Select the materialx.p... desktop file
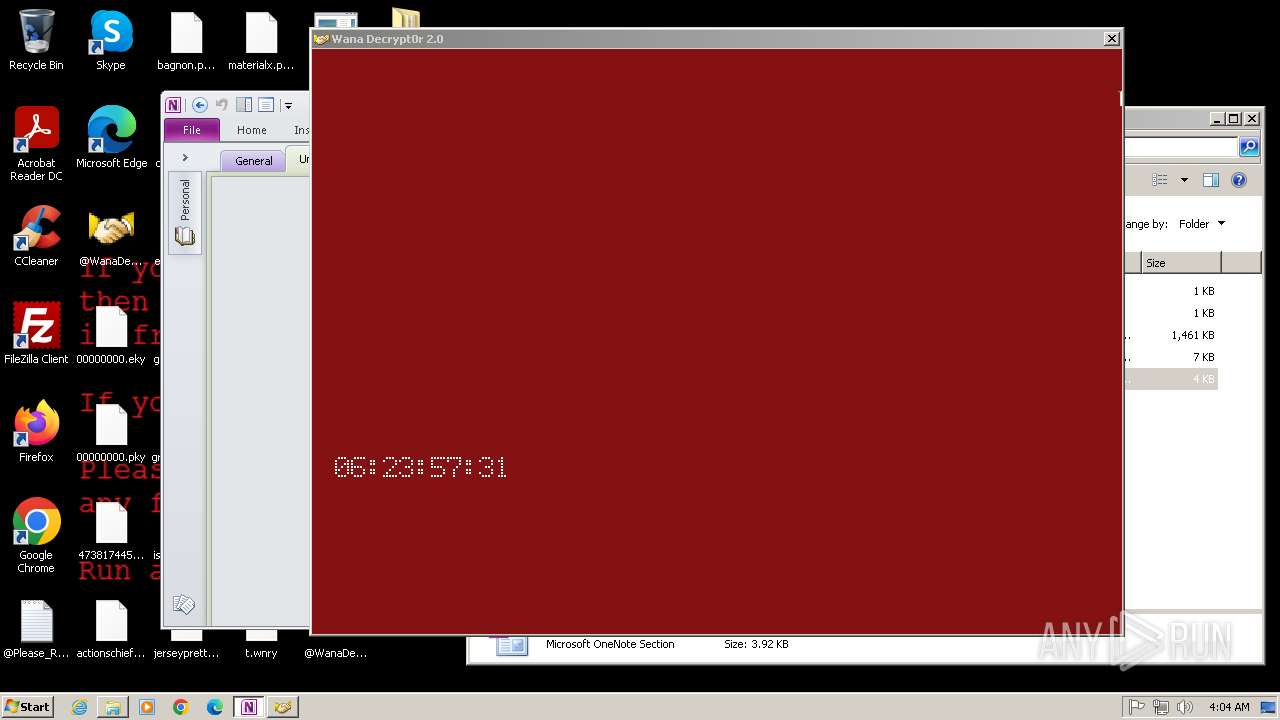Screen dimensions: 1280x720 261,41
